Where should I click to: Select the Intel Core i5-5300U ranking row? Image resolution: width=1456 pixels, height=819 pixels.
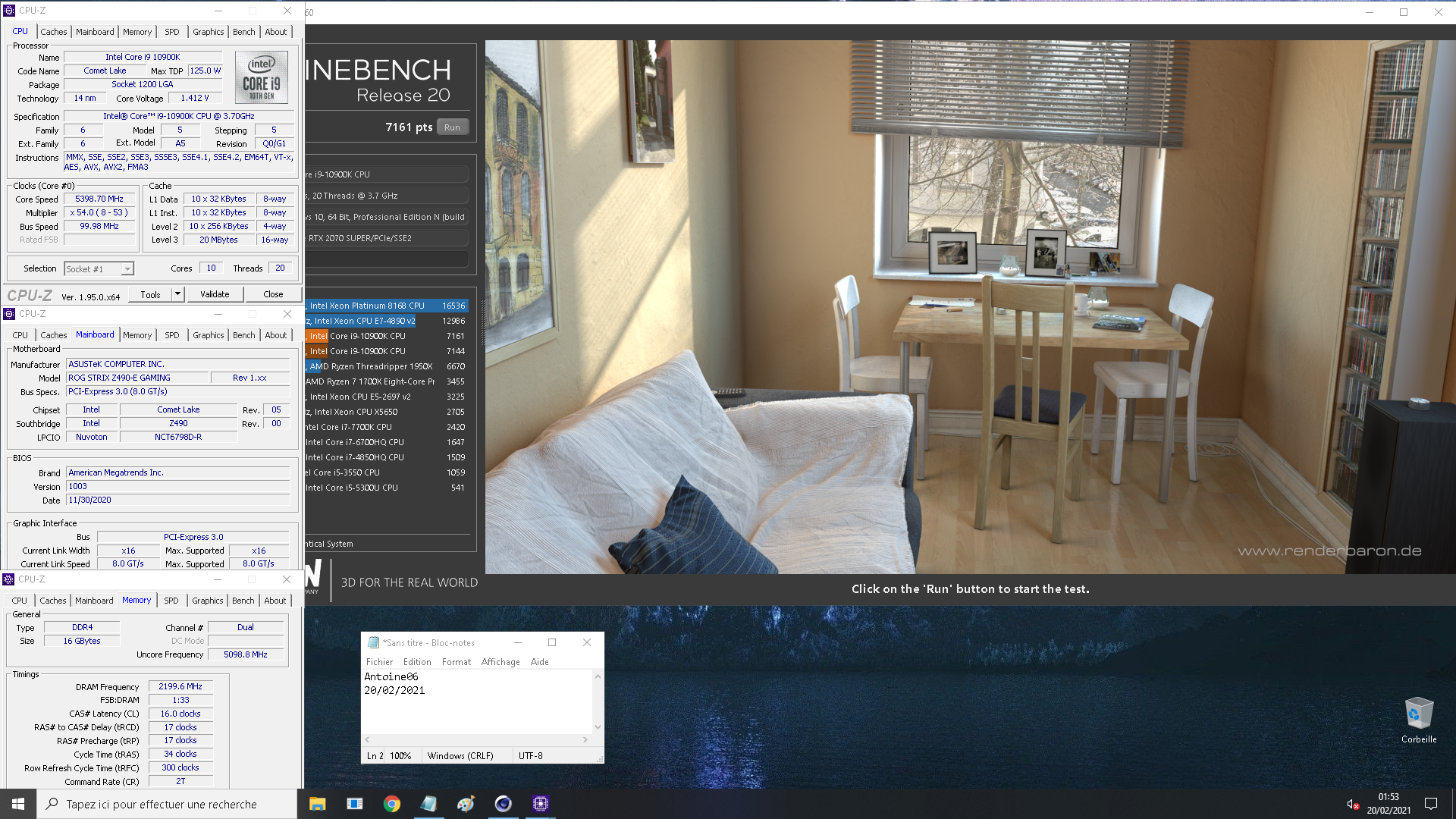387,488
